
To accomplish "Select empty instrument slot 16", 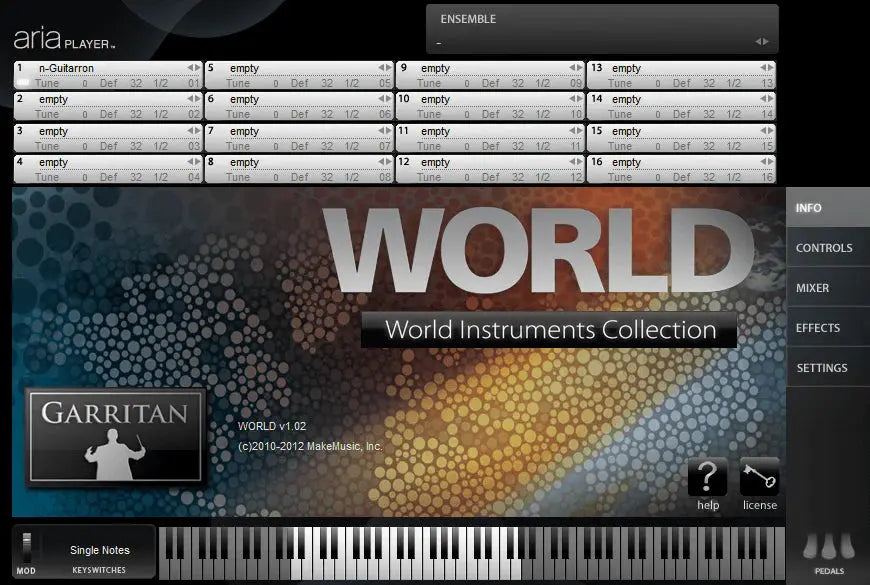I will tap(670, 162).
